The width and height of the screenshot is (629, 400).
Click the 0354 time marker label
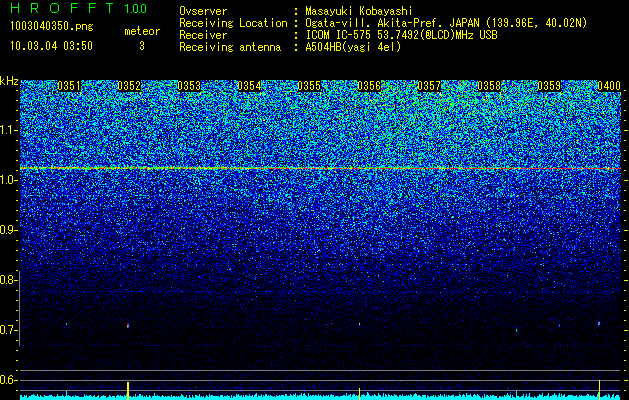249,86
